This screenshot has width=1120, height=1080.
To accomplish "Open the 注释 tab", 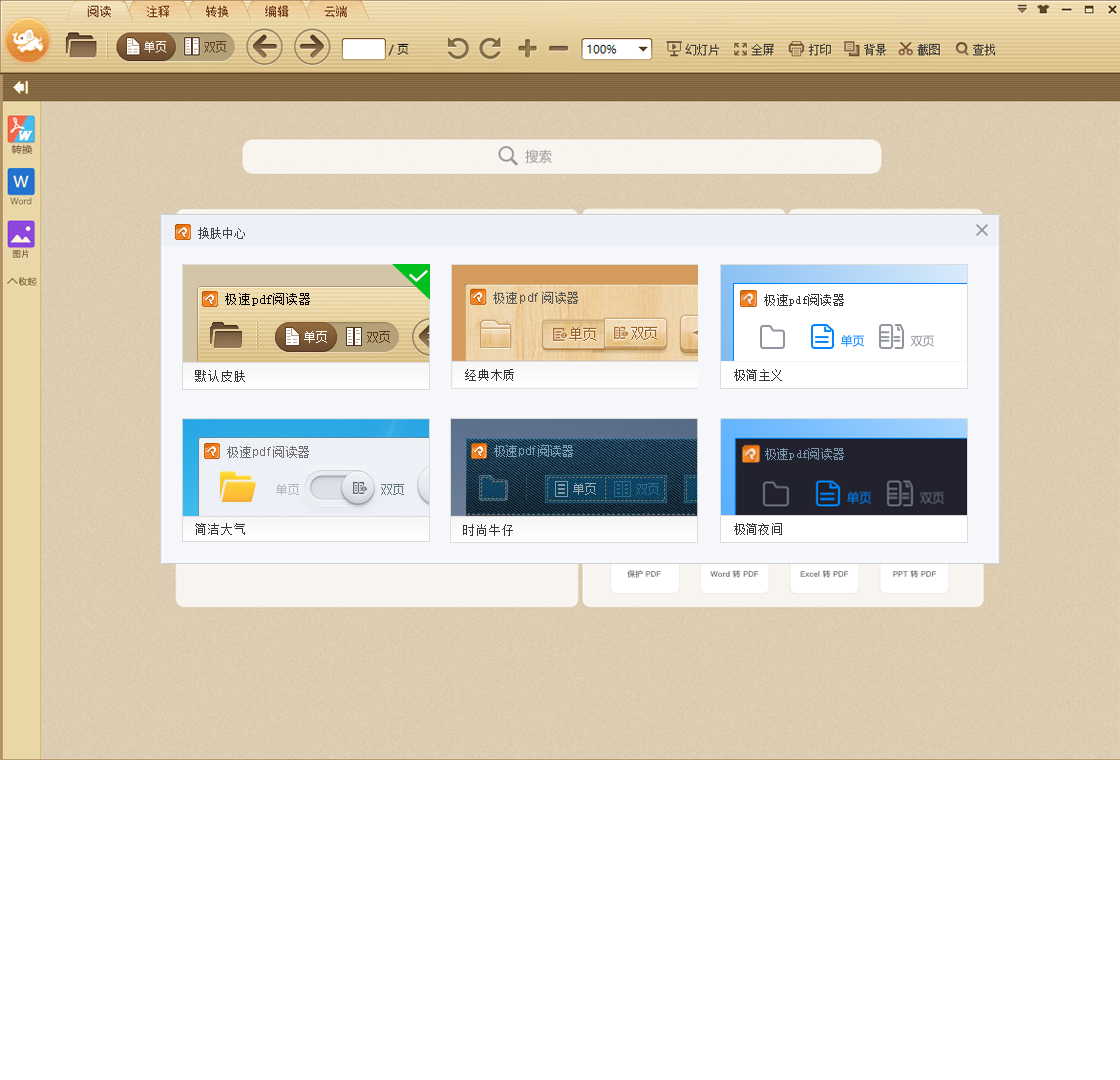I will [158, 11].
